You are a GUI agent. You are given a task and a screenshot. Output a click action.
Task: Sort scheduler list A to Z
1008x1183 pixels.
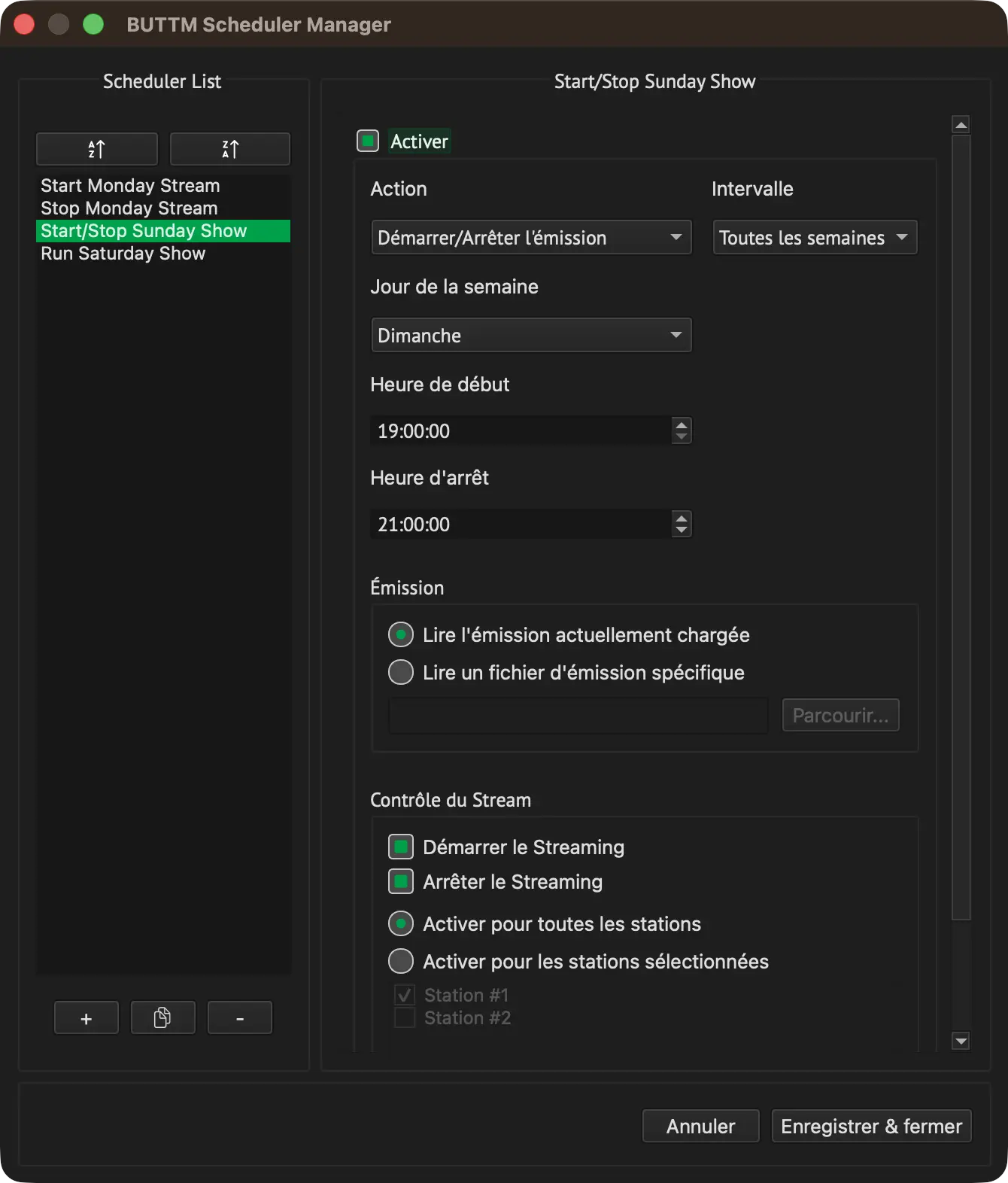(97, 149)
